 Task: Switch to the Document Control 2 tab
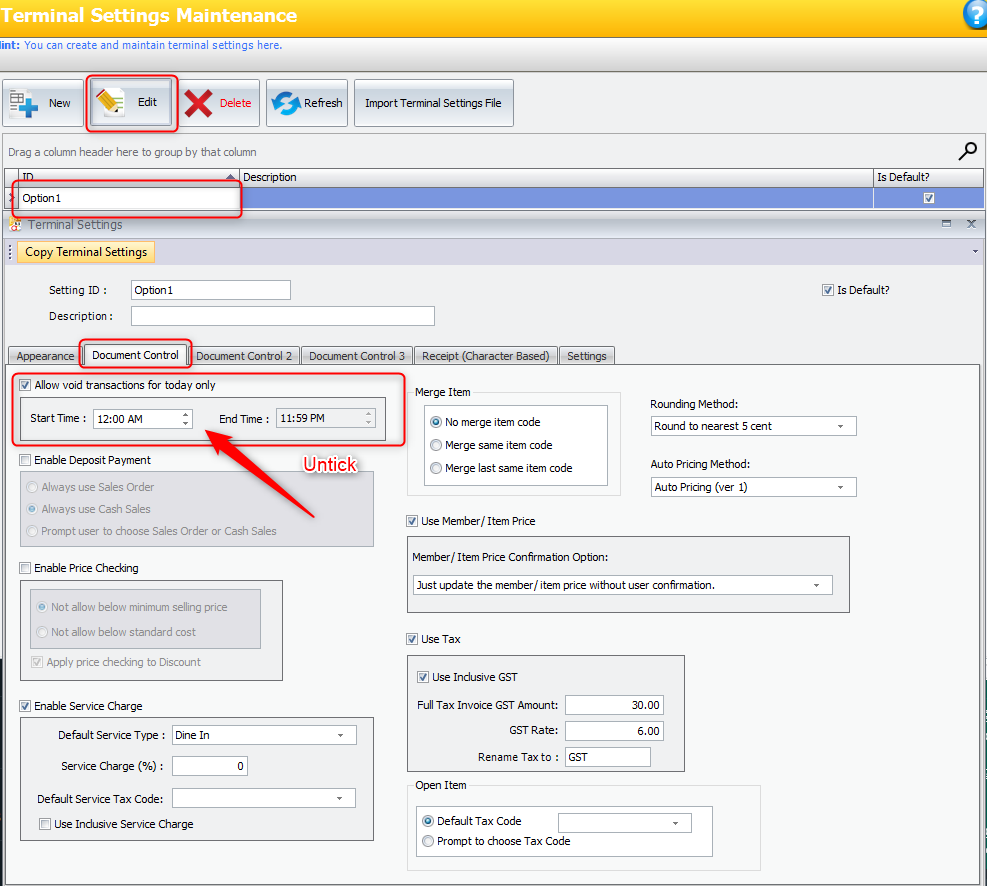click(244, 356)
